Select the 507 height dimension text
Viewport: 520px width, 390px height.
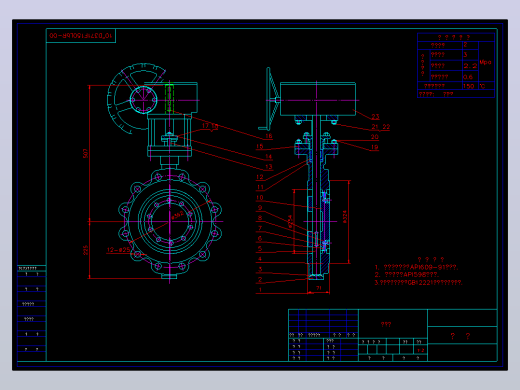click(x=86, y=154)
